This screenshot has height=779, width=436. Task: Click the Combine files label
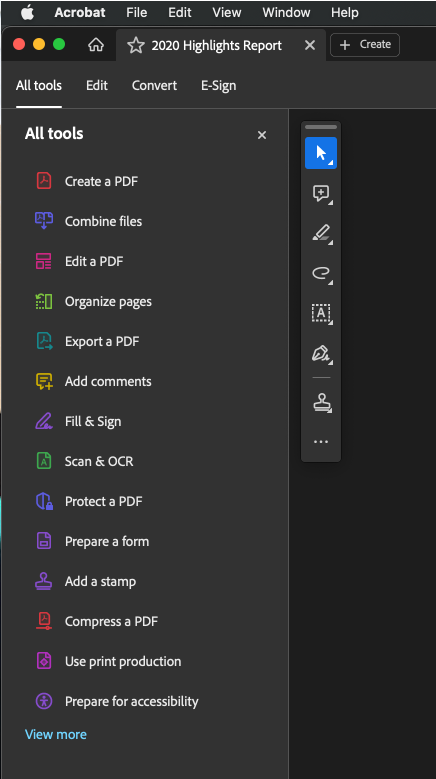(103, 221)
